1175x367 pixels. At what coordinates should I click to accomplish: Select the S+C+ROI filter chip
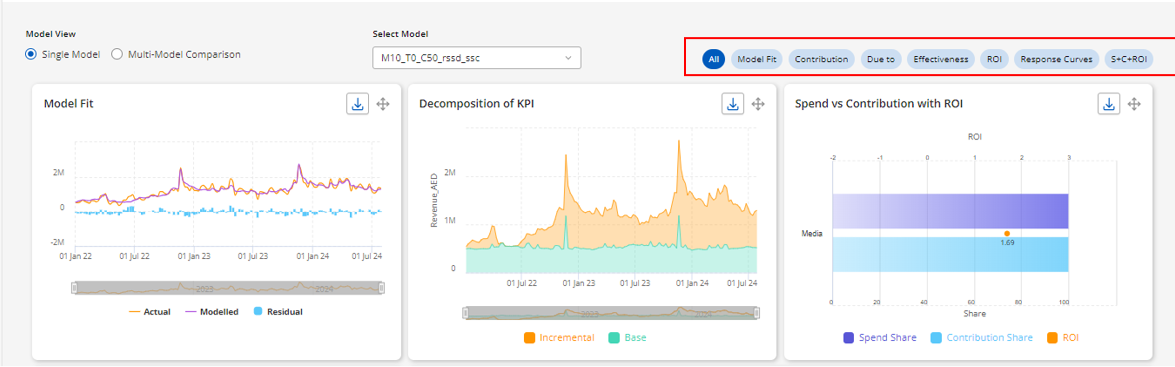pyautogui.click(x=1129, y=59)
